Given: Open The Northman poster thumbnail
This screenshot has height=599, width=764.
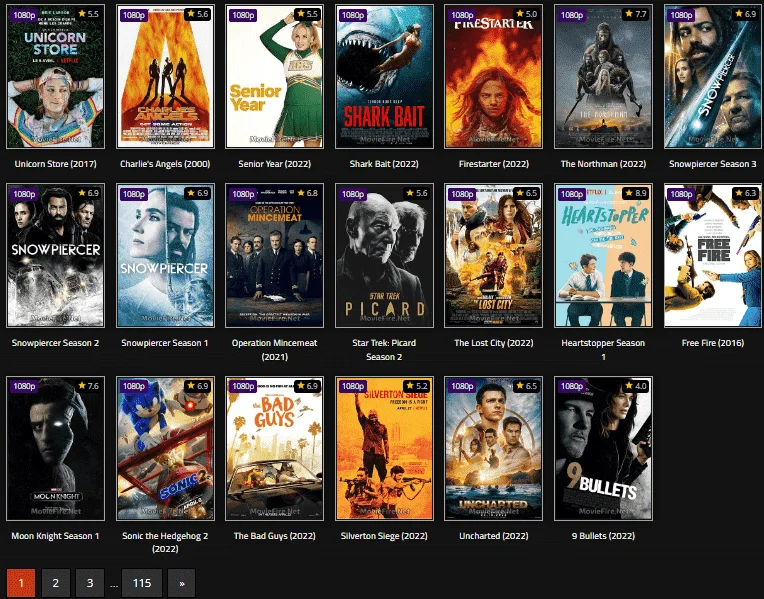Looking at the screenshot, I should (x=603, y=77).
